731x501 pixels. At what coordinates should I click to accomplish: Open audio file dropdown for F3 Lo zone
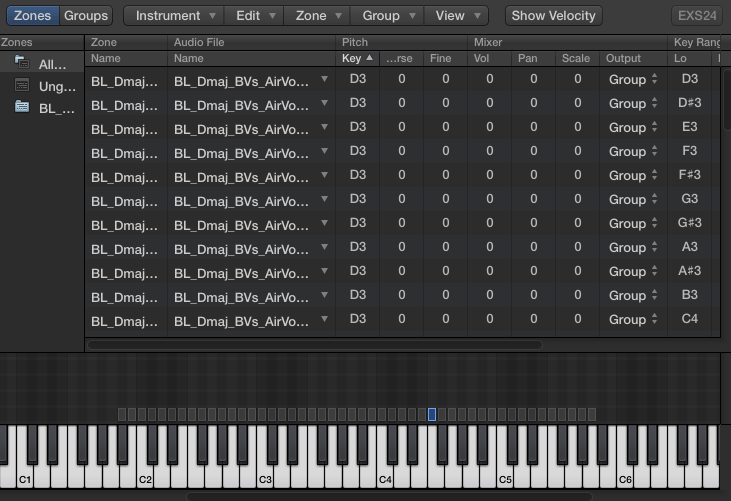point(324,151)
